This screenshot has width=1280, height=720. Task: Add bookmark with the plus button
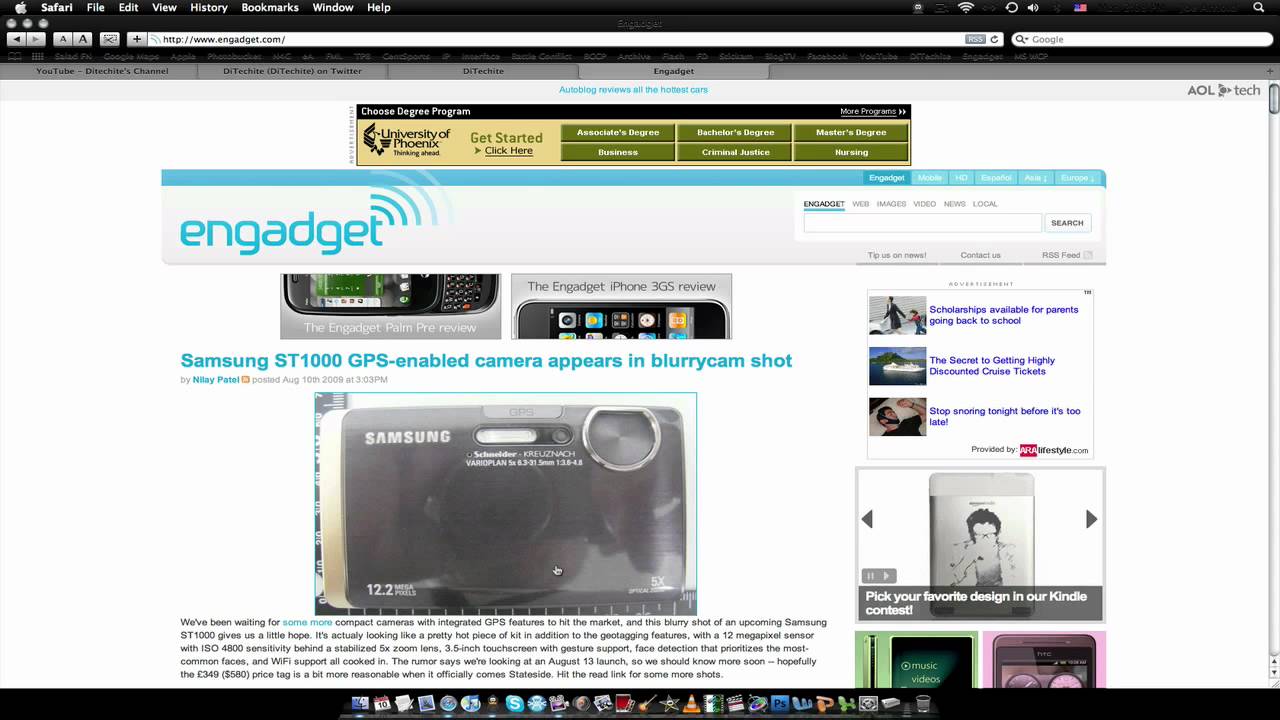(137, 39)
